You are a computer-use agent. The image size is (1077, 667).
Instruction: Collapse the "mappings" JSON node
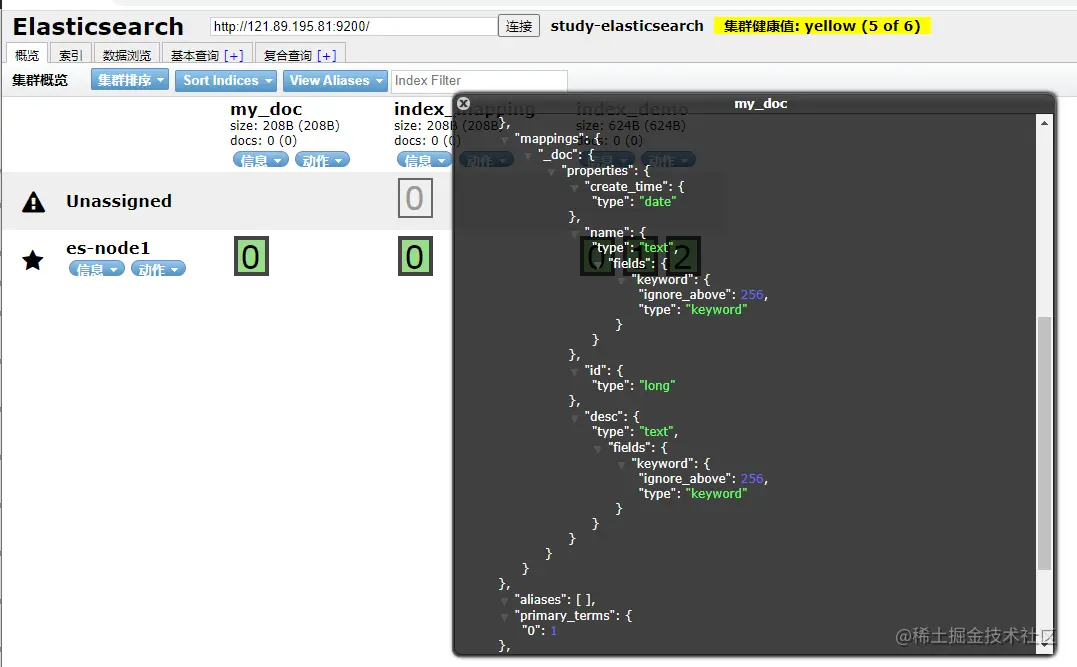tap(505, 139)
